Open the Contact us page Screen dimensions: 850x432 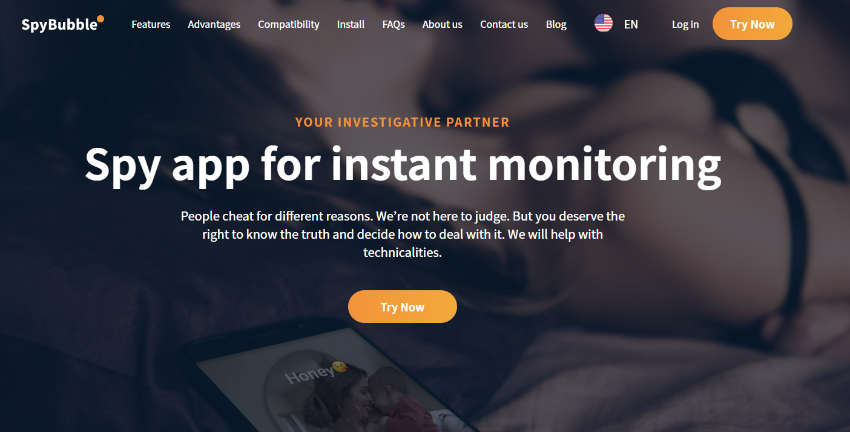click(504, 24)
